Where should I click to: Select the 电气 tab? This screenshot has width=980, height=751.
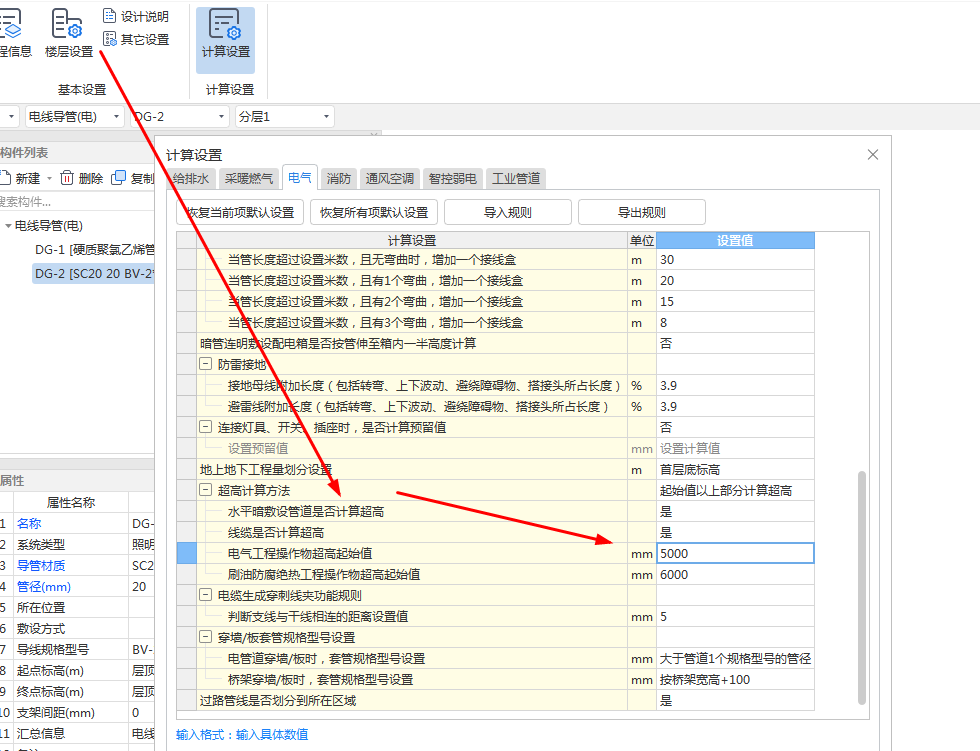(x=300, y=177)
